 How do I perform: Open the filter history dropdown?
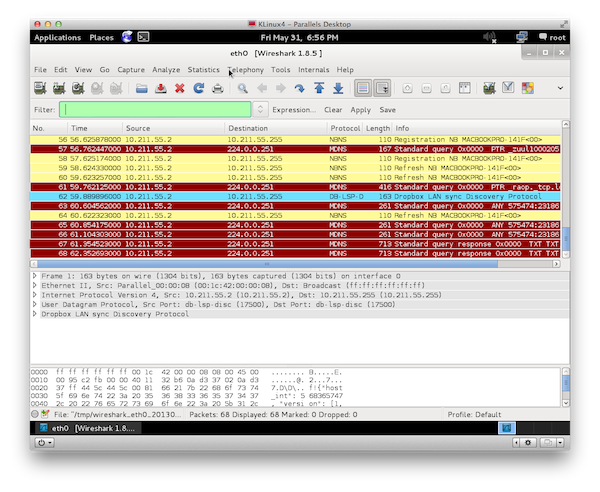(x=260, y=110)
